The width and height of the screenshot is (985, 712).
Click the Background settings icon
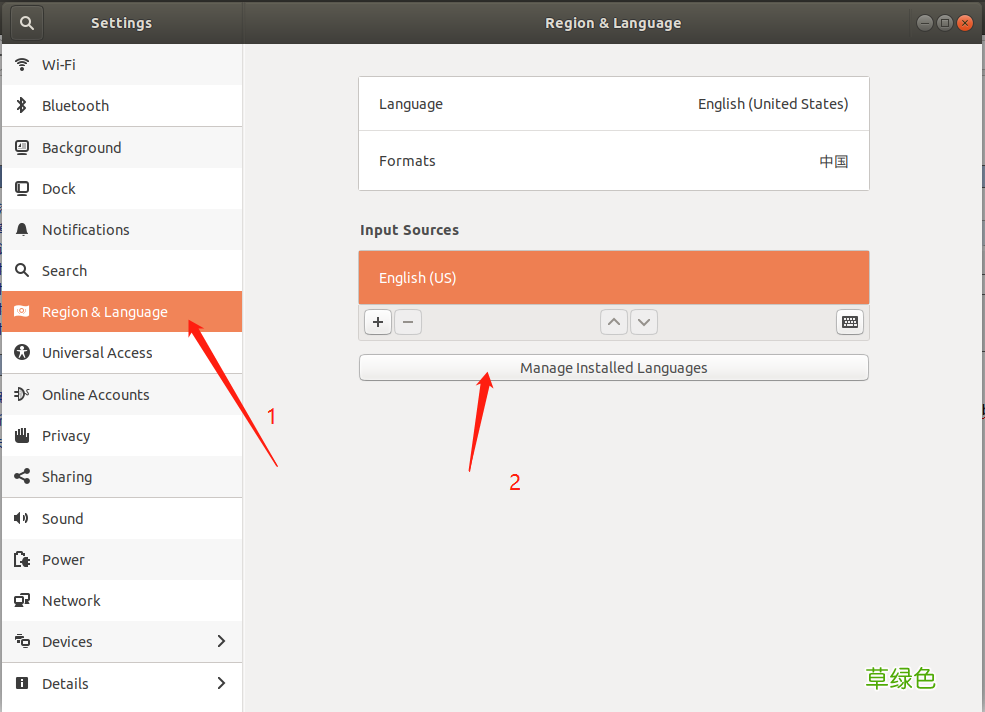[22, 147]
